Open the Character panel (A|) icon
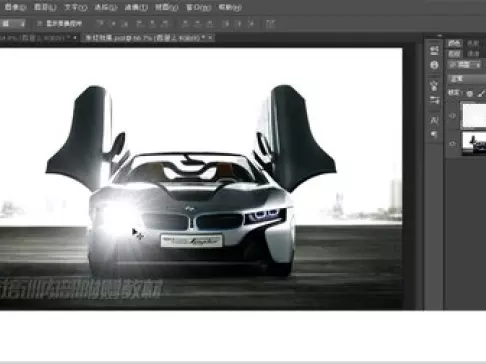The width and height of the screenshot is (486, 364). tap(434, 120)
